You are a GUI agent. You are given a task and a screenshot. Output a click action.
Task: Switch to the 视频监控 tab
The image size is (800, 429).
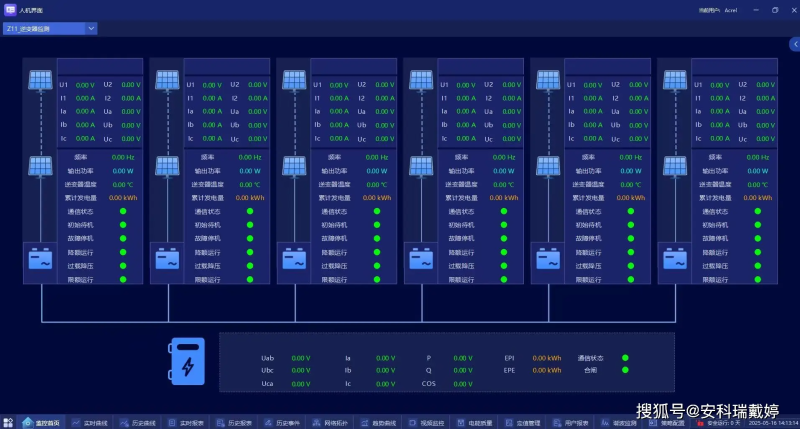point(428,423)
